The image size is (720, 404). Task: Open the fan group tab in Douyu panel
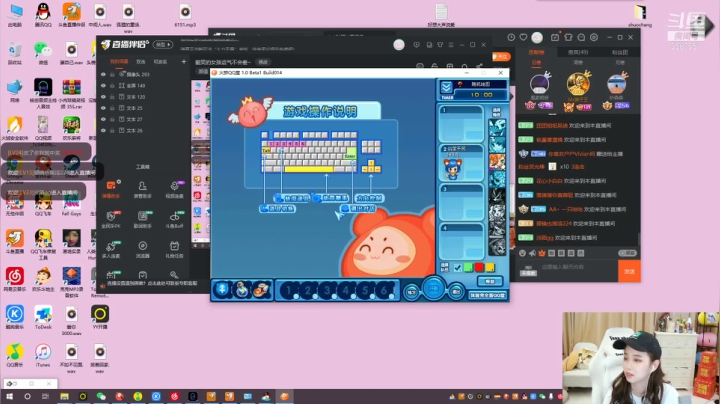[x=620, y=52]
